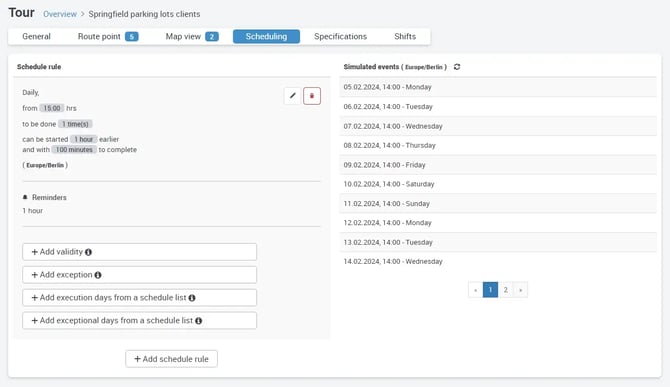Go to the Shifts tab
Image resolution: width=670 pixels, height=387 pixels.
coord(405,37)
